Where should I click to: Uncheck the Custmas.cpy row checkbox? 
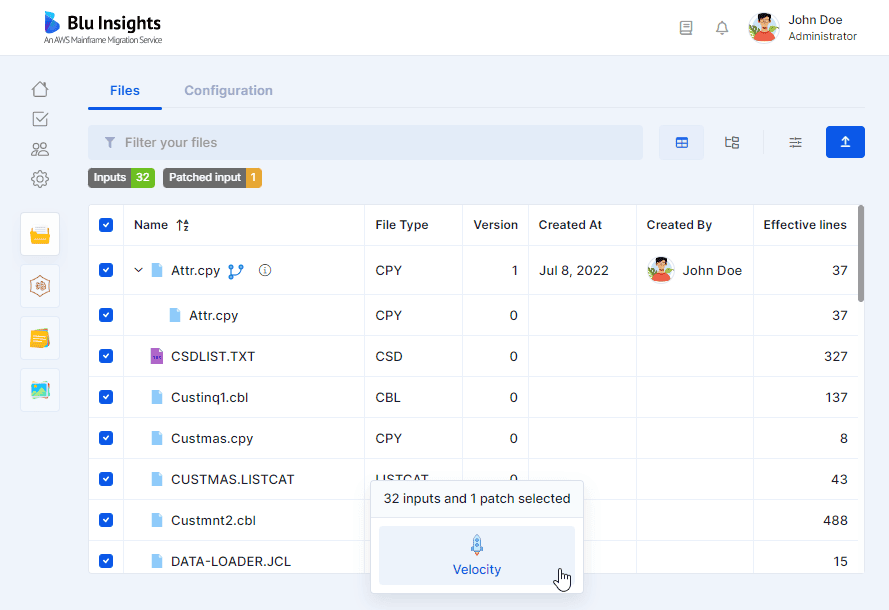pos(106,438)
